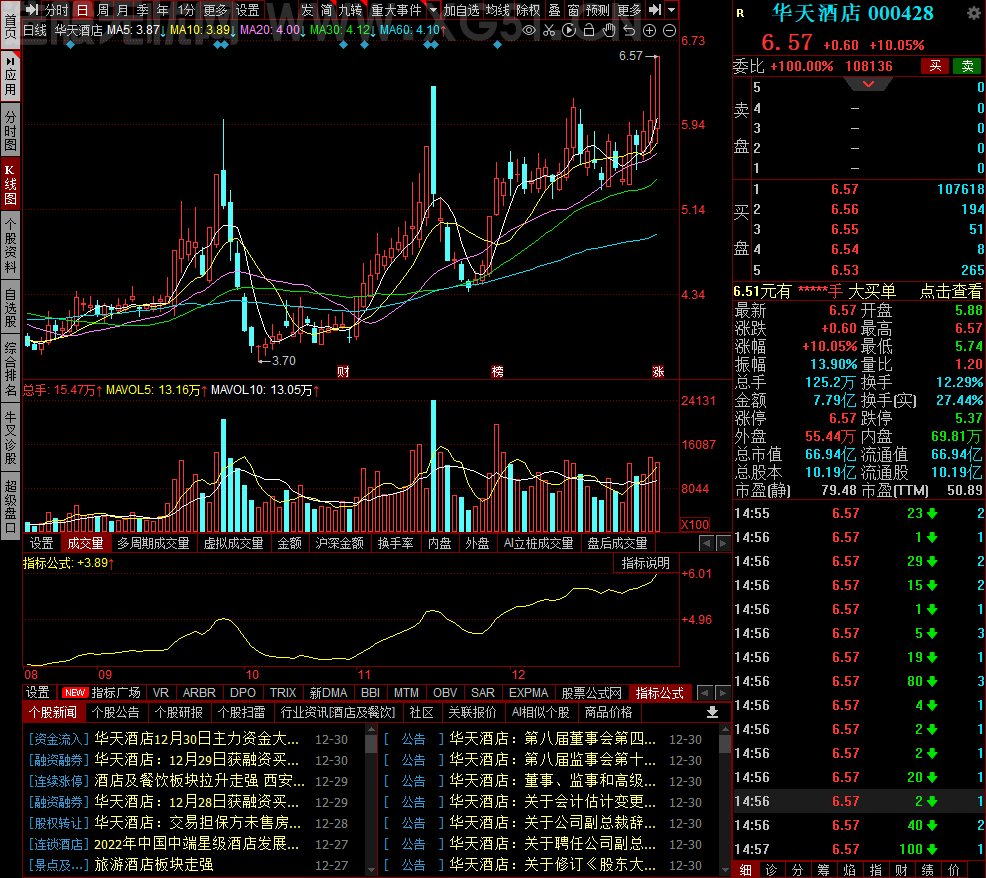Click the 财 marker at the bottom of the K-line chart
This screenshot has width=986, height=878.
[x=343, y=371]
